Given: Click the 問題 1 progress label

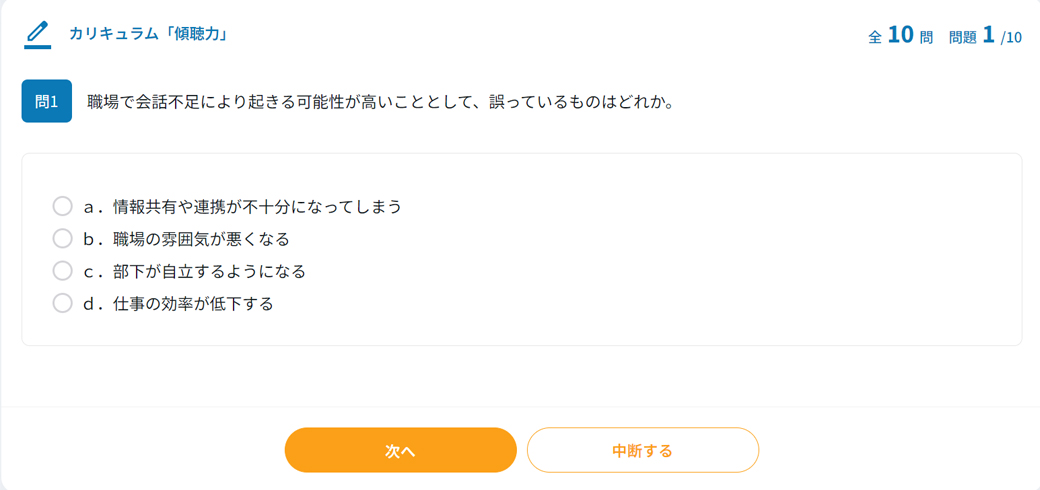Looking at the screenshot, I should tap(972, 36).
